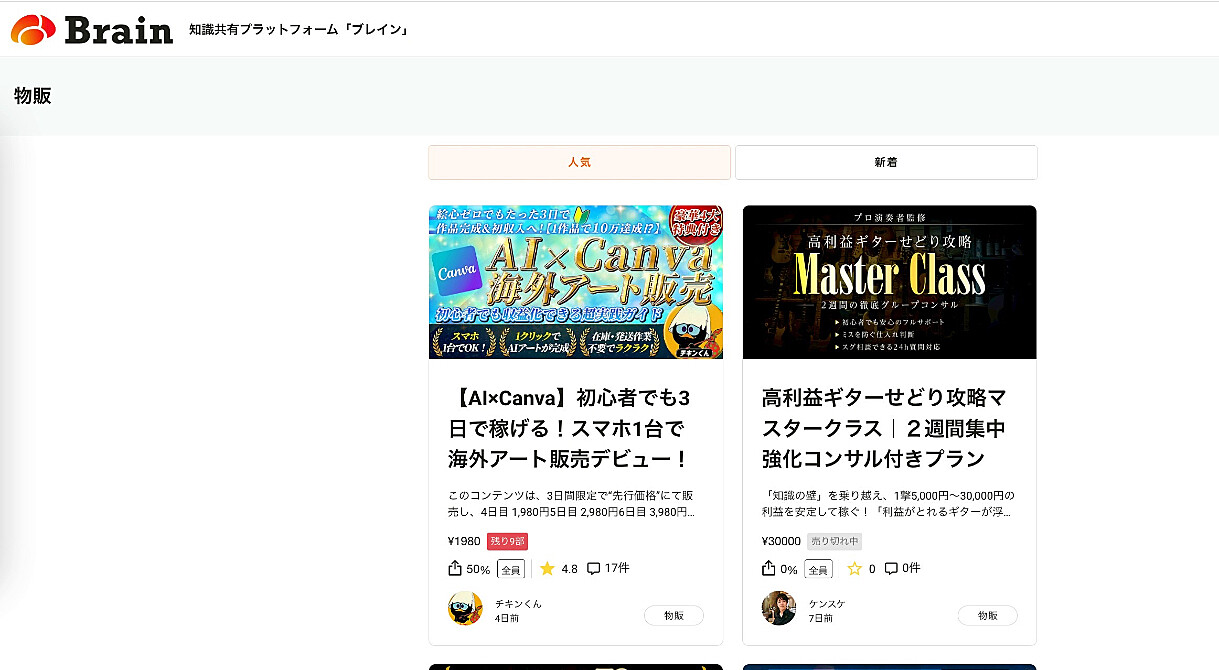Switch to the 新着 tab
Image resolution: width=1219 pixels, height=670 pixels.
pyautogui.click(x=886, y=162)
